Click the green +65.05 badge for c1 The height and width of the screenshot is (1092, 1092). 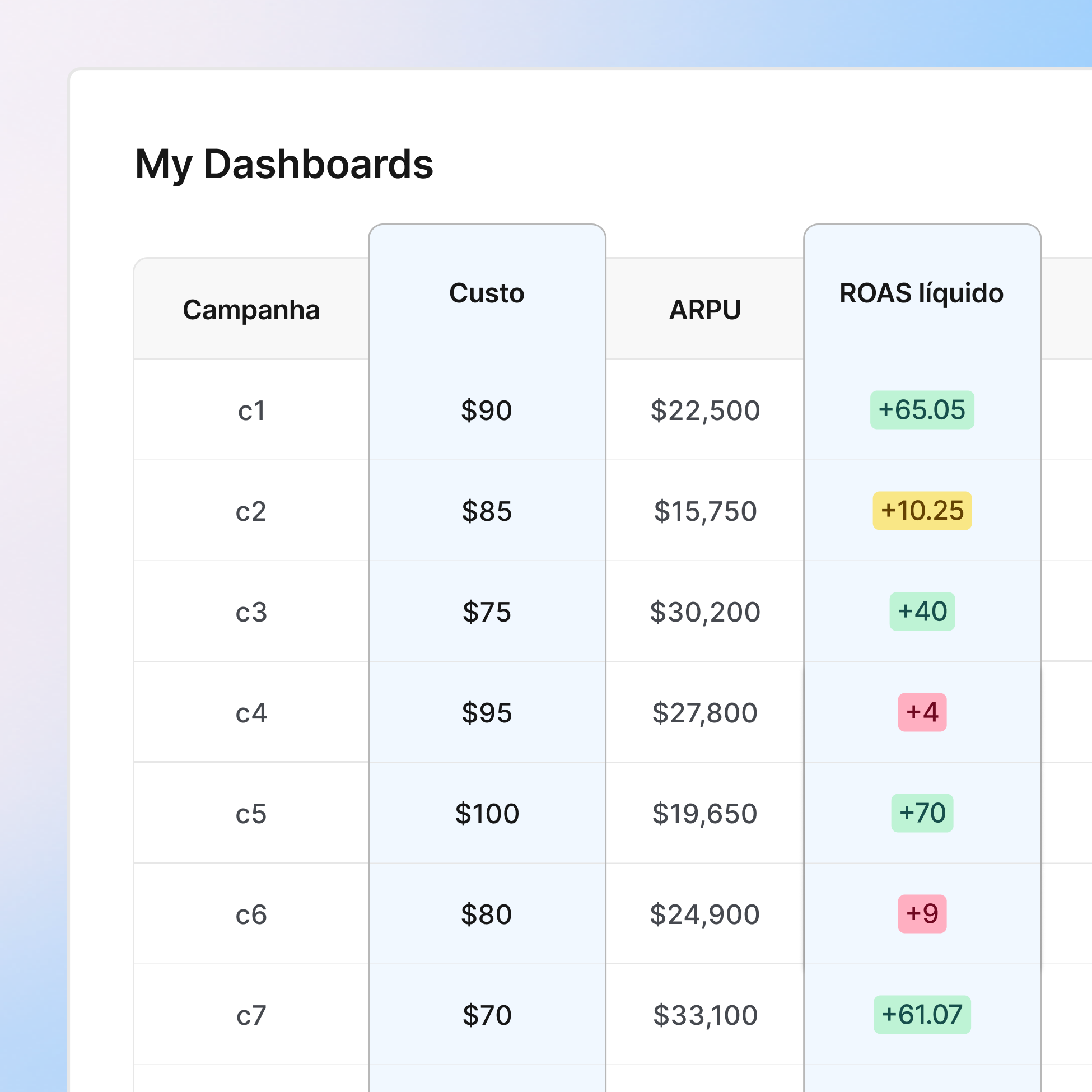tap(922, 410)
